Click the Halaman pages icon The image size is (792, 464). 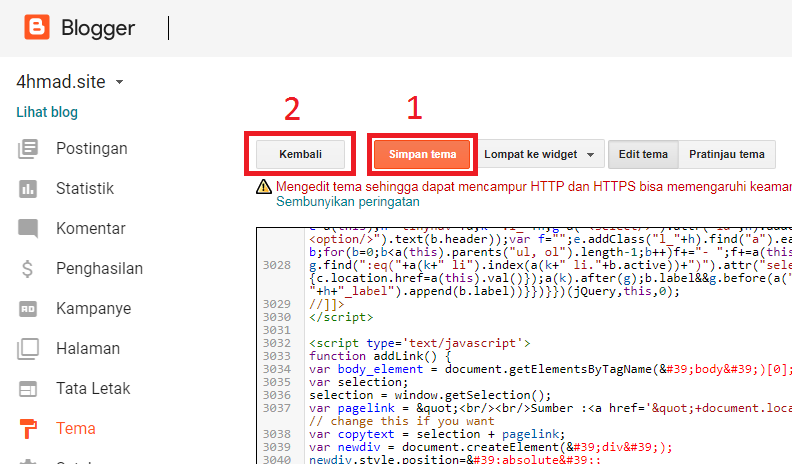coord(28,348)
